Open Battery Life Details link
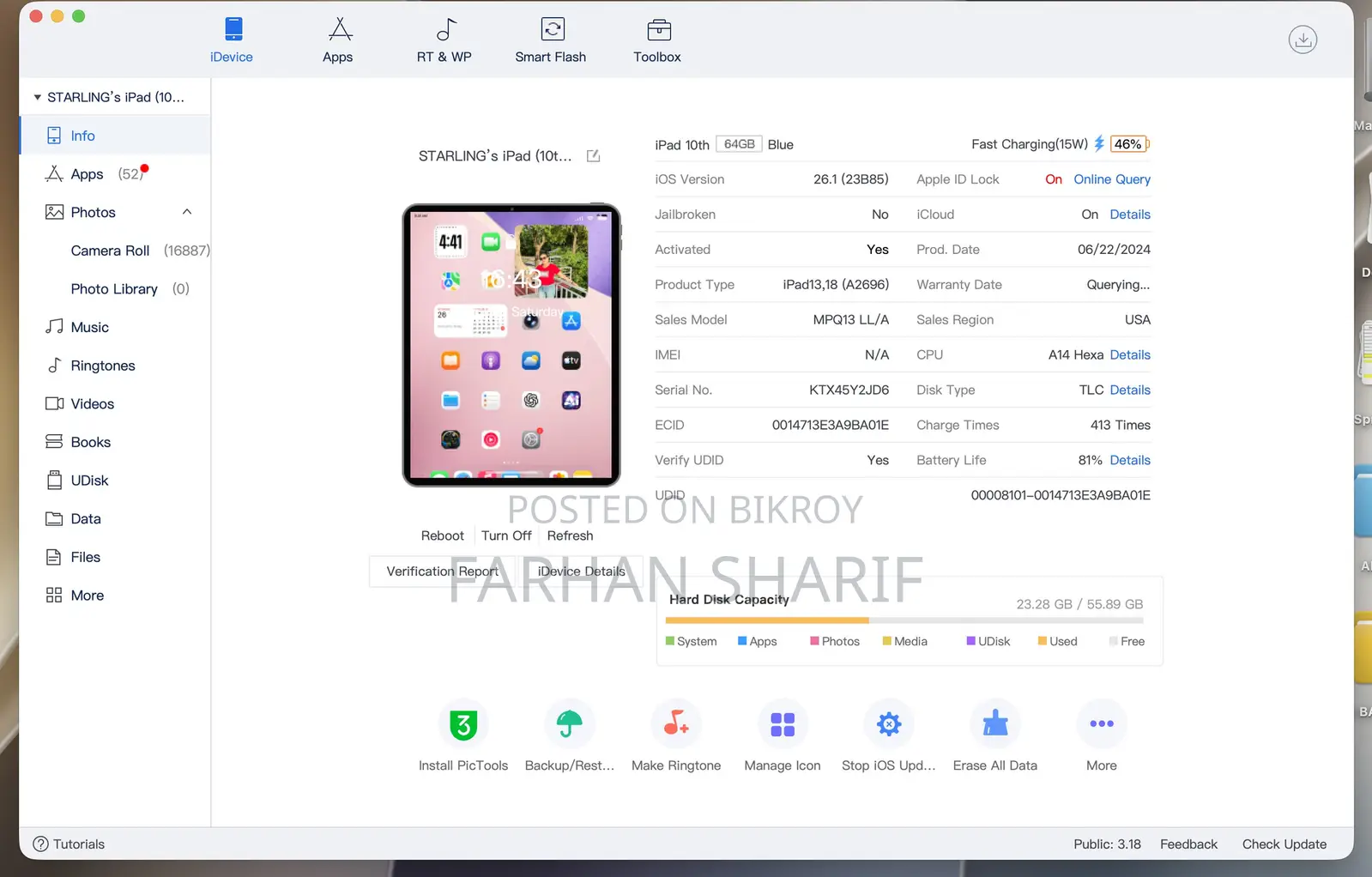This screenshot has width=1372, height=877. point(1130,461)
